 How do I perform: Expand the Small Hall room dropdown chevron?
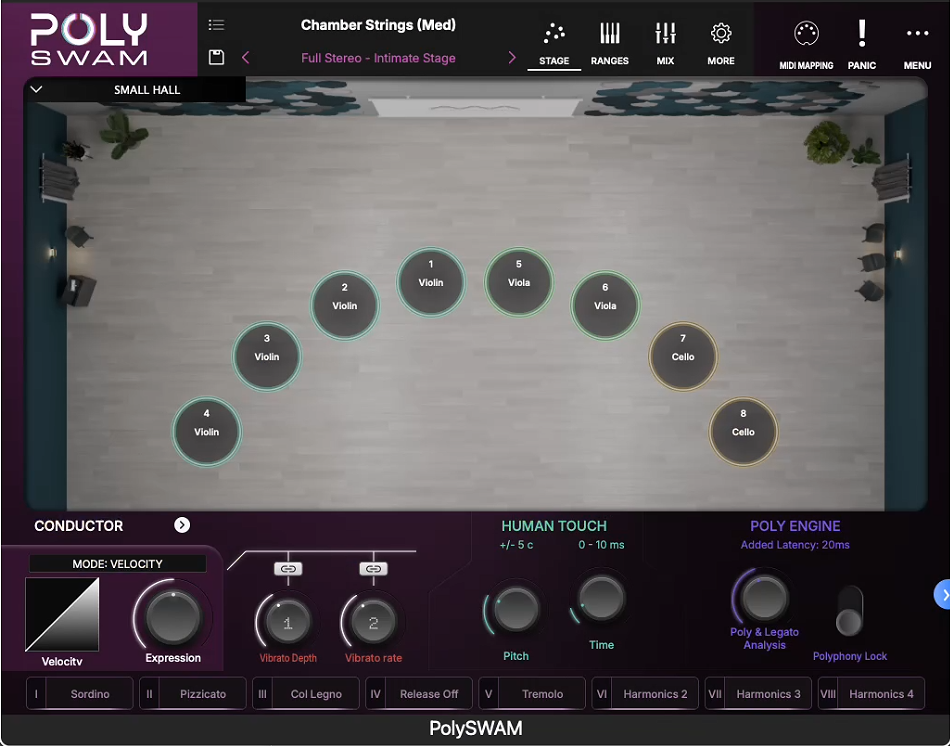36,90
